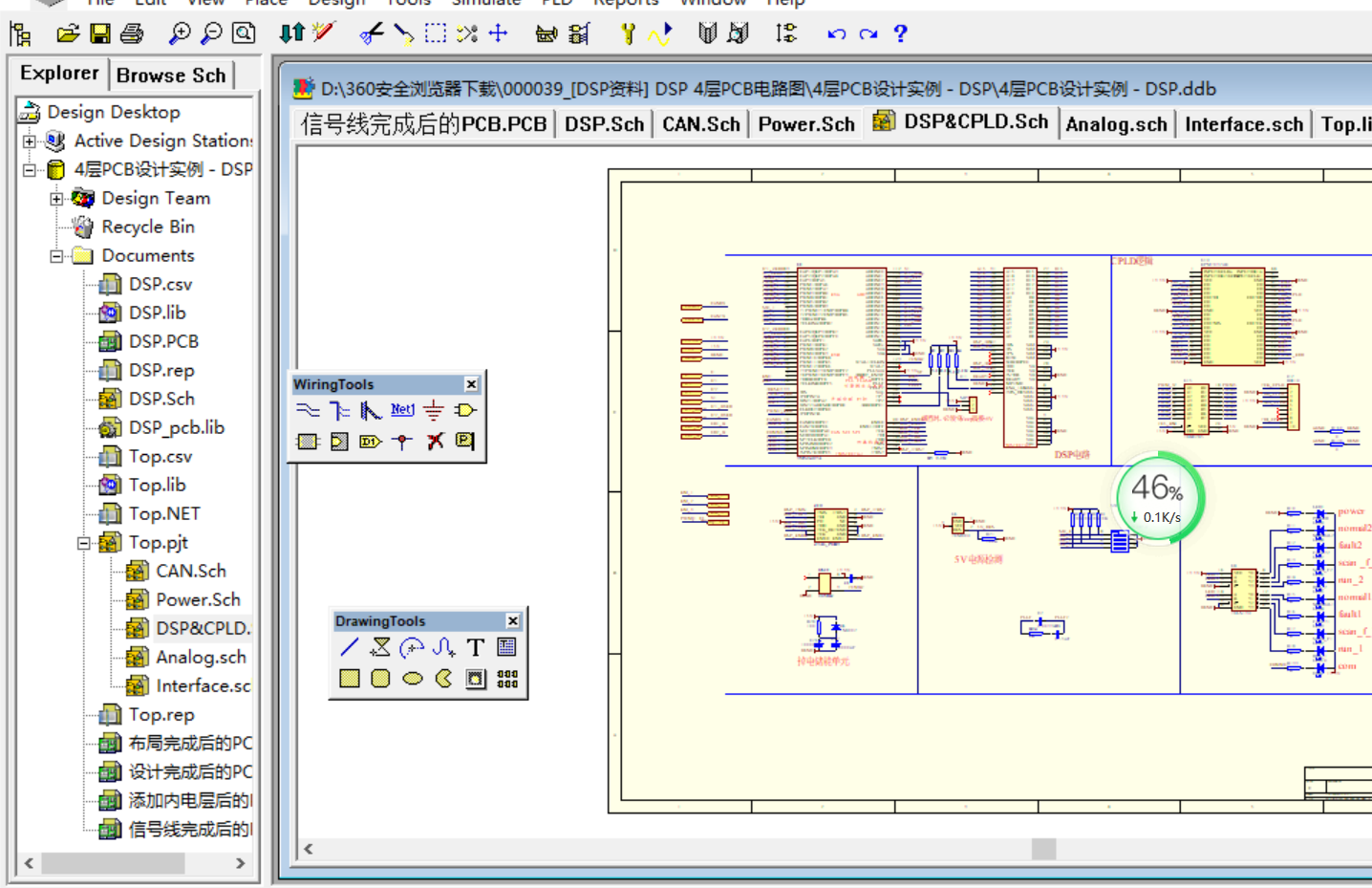Expand the Design Team tree node

pyautogui.click(x=56, y=199)
